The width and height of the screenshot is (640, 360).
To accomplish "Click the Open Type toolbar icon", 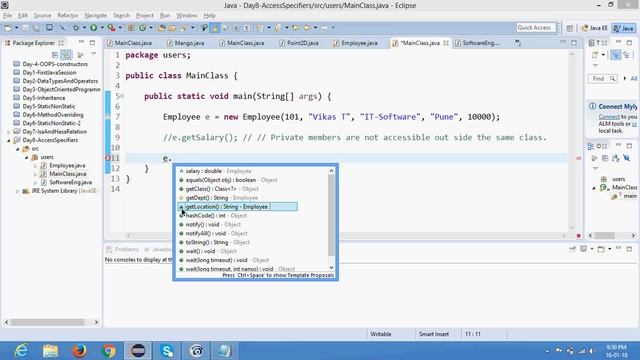I will tap(162, 28).
